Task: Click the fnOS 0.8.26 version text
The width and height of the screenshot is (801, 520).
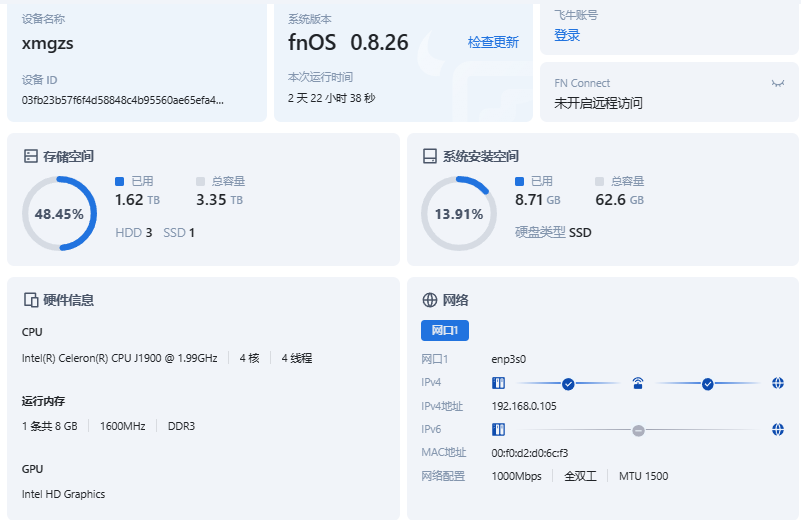Action: (x=348, y=42)
